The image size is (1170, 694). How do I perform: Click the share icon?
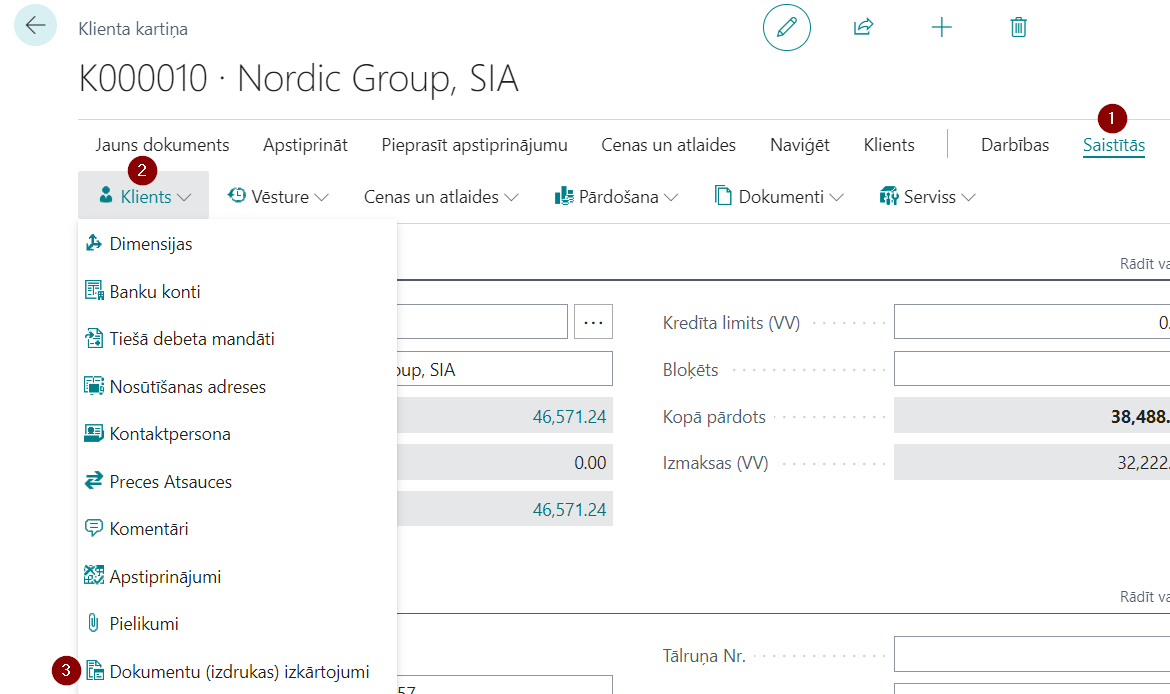tap(863, 28)
